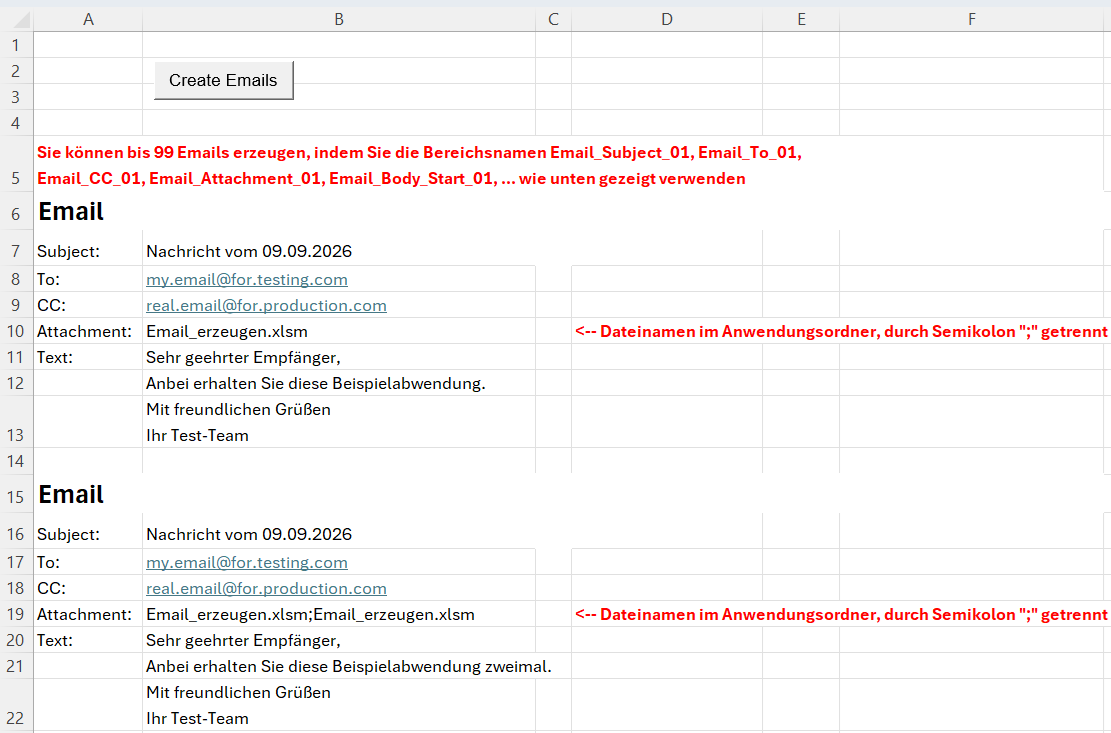Screen dimensions: 1111x733
Task: Select the red instruction text starting 'Sie können bis 99 Emails'
Action: (419, 165)
